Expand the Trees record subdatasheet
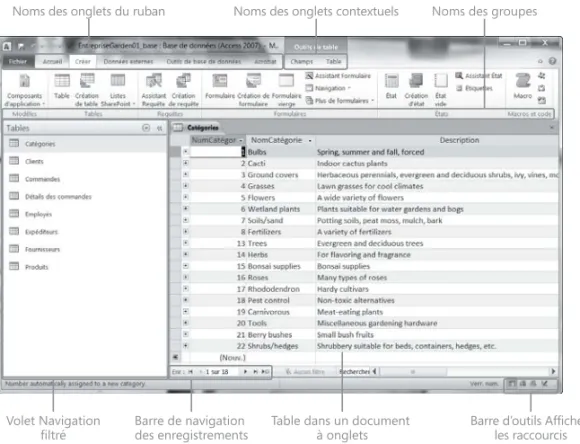Image resolution: width=580 pixels, height=444 pixels. (186, 243)
